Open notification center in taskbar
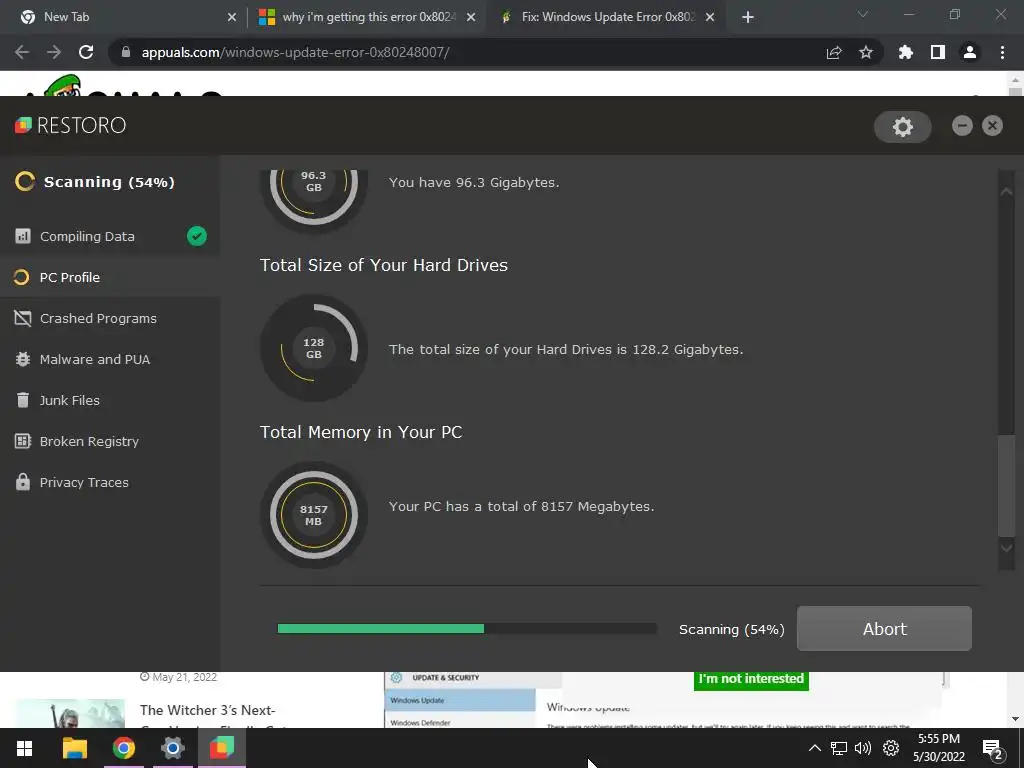Screen dimensions: 1024x768 pyautogui.click(x=993, y=749)
